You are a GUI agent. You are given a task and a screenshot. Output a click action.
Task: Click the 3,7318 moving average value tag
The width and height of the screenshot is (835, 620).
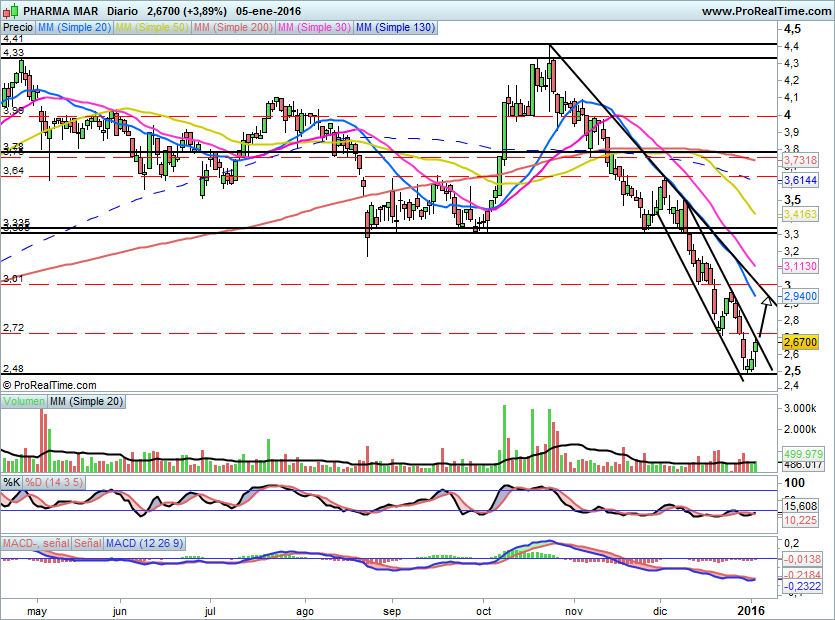click(x=800, y=160)
